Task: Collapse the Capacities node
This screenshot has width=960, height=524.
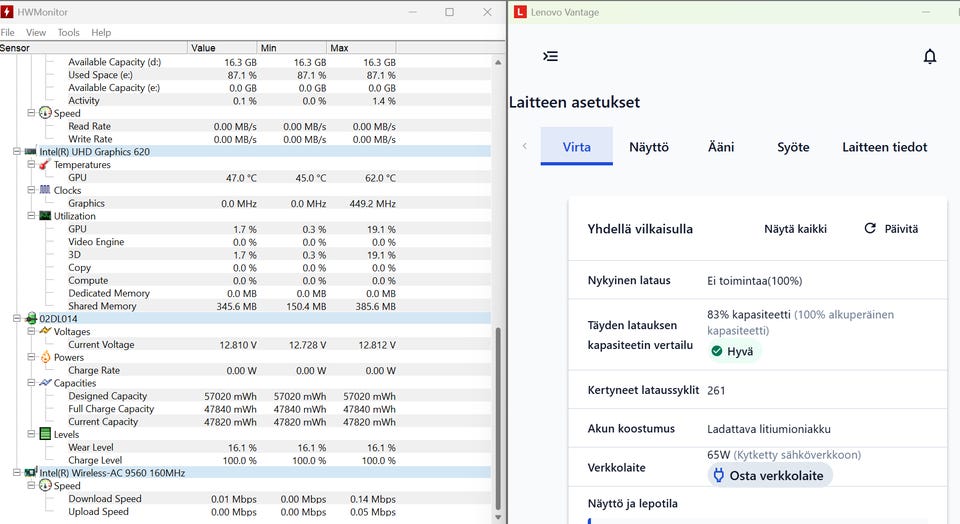Action: (31, 383)
